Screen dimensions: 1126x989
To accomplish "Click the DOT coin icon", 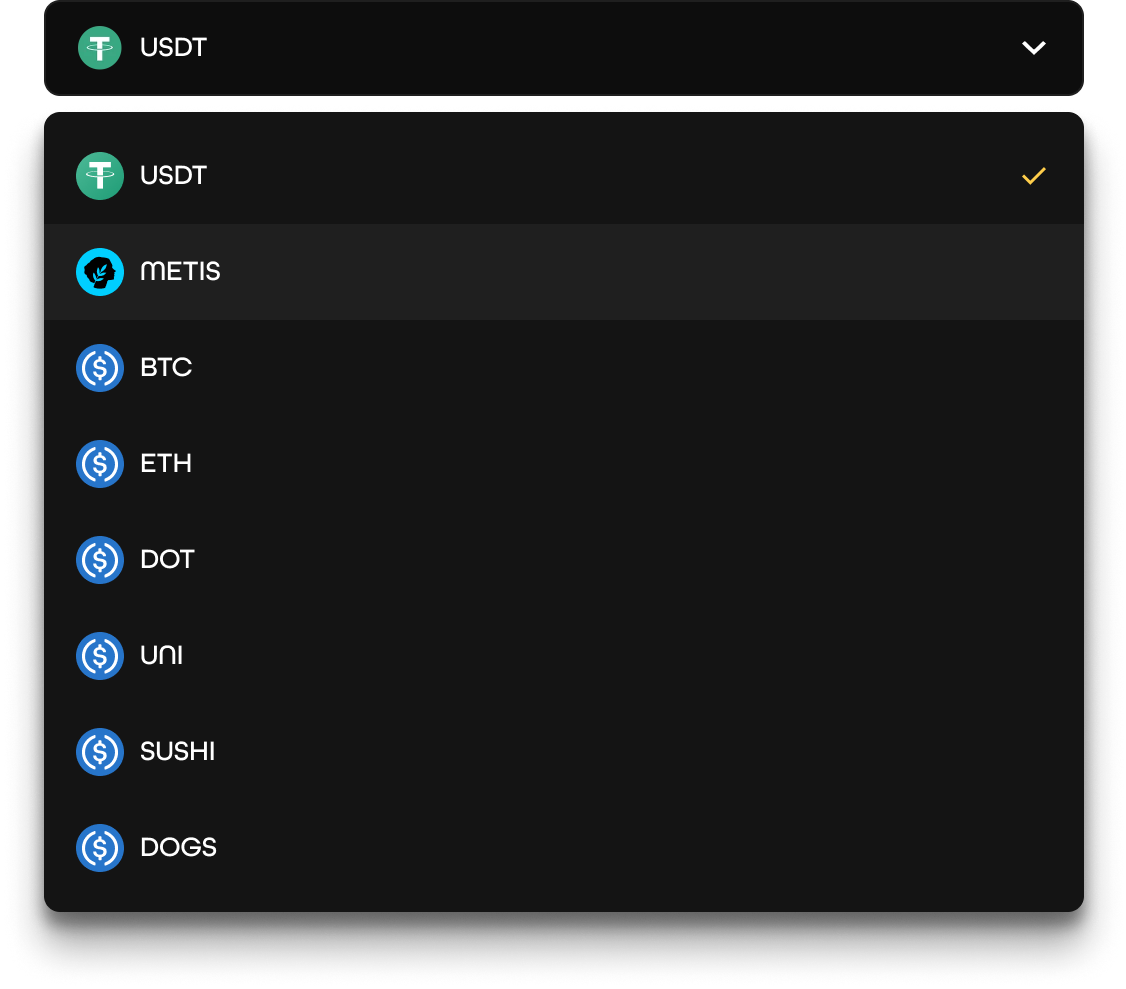I will tap(100, 560).
